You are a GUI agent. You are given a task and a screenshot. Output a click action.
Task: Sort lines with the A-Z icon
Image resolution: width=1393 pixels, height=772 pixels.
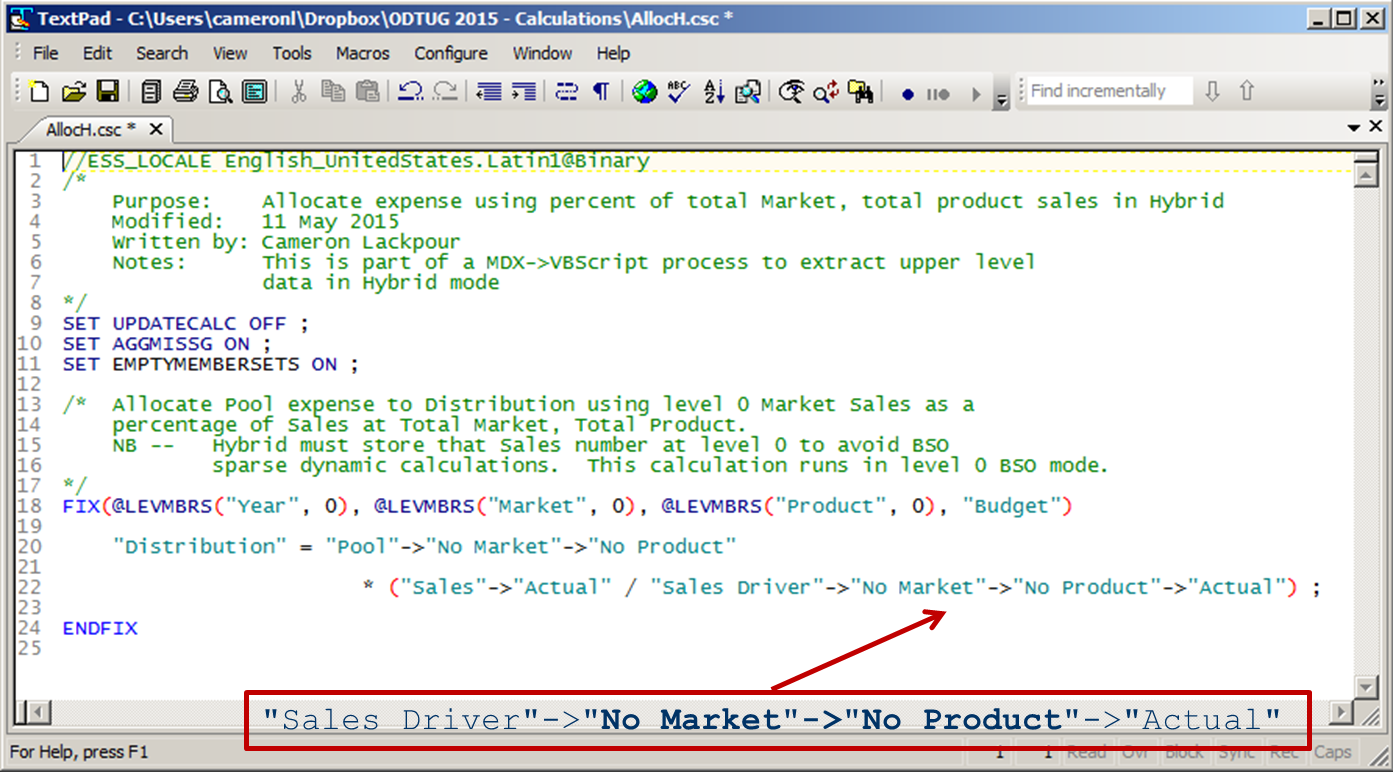point(714,92)
